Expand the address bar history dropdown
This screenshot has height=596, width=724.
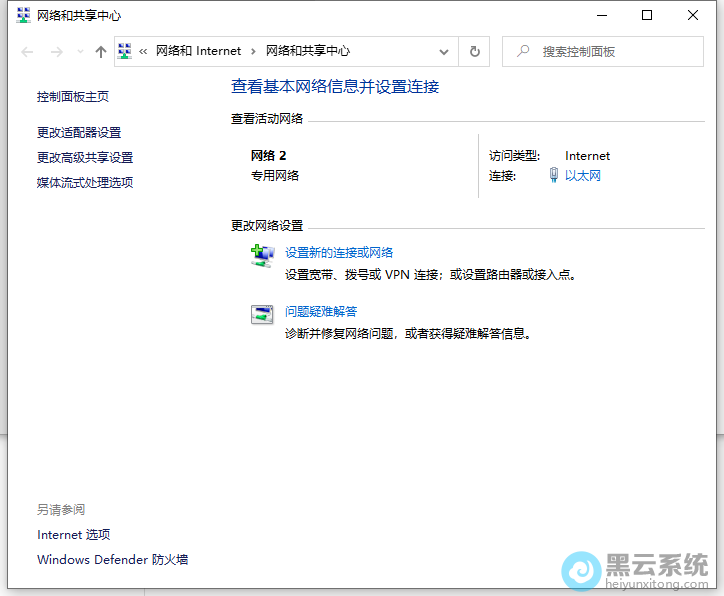[x=444, y=51]
